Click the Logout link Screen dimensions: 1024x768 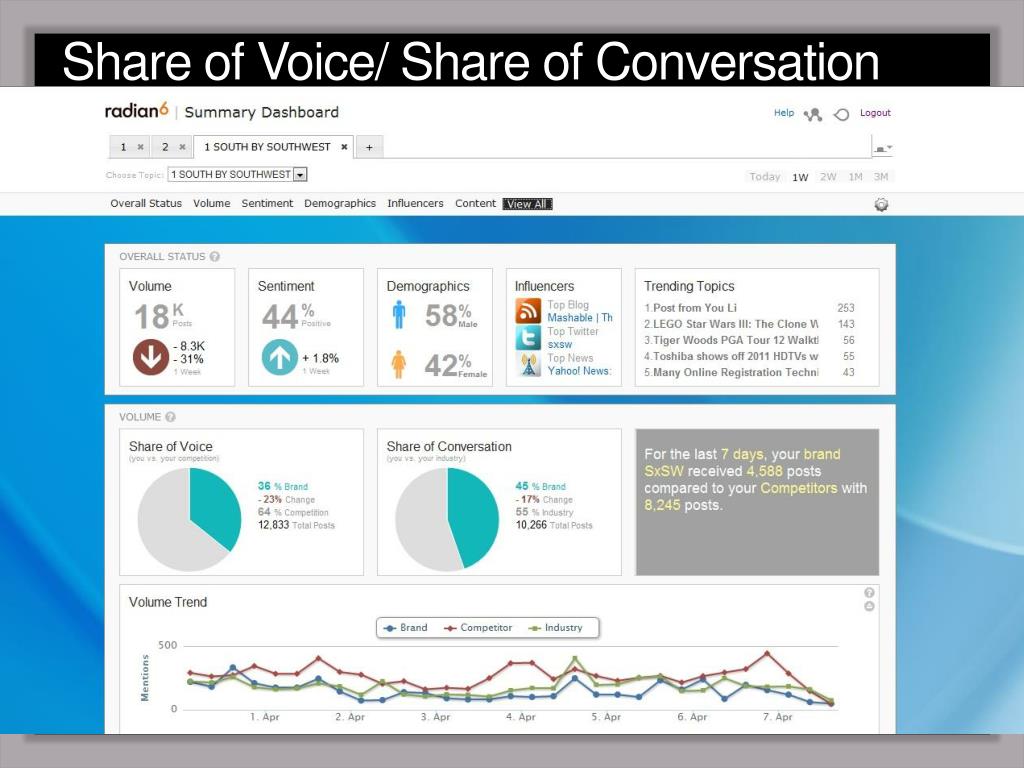click(875, 113)
